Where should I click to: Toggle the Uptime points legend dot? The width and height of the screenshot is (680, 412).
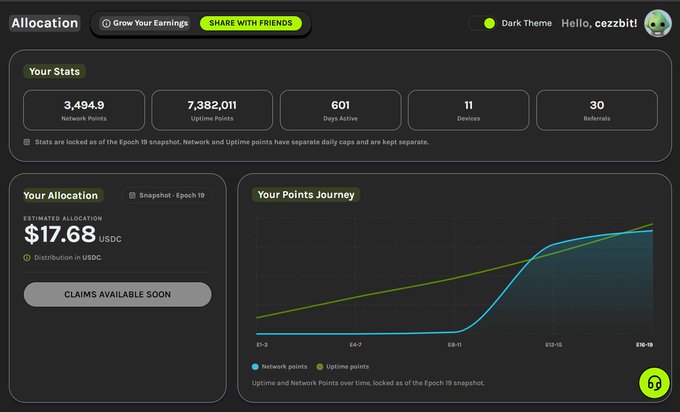320,367
